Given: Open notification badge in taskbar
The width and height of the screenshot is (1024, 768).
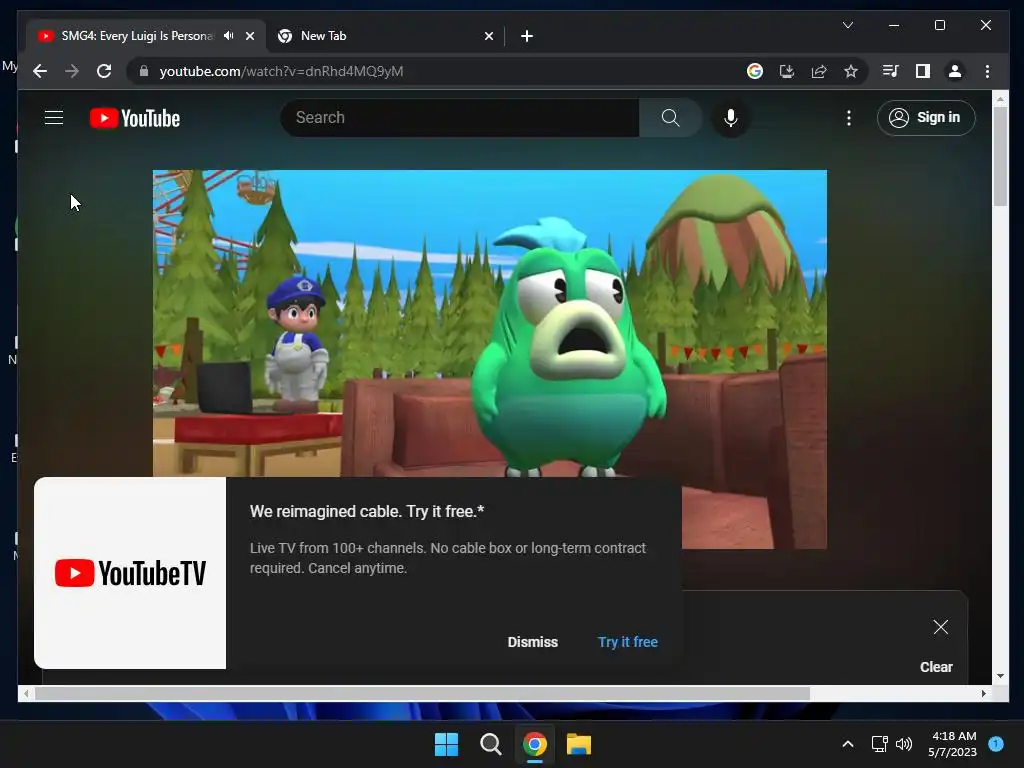Looking at the screenshot, I should [996, 743].
